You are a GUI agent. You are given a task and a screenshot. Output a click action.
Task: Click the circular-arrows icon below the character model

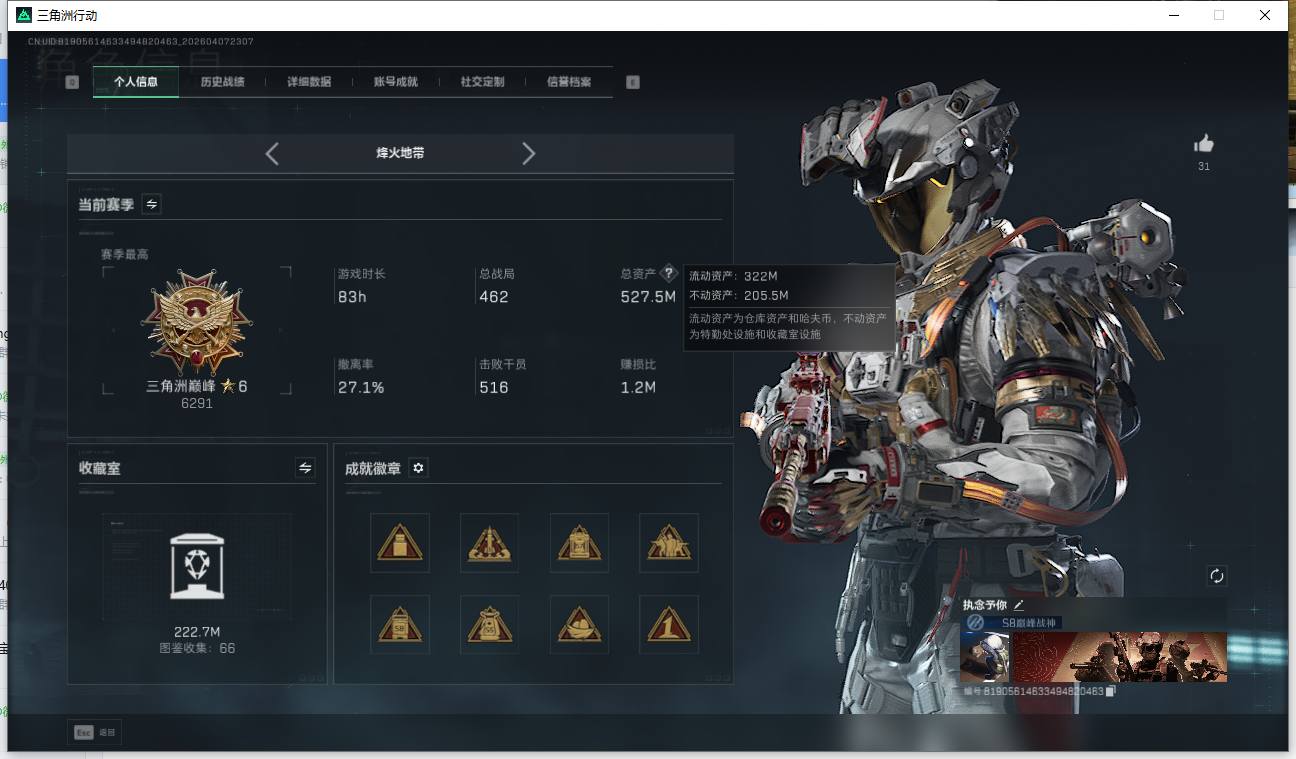pyautogui.click(x=1216, y=576)
